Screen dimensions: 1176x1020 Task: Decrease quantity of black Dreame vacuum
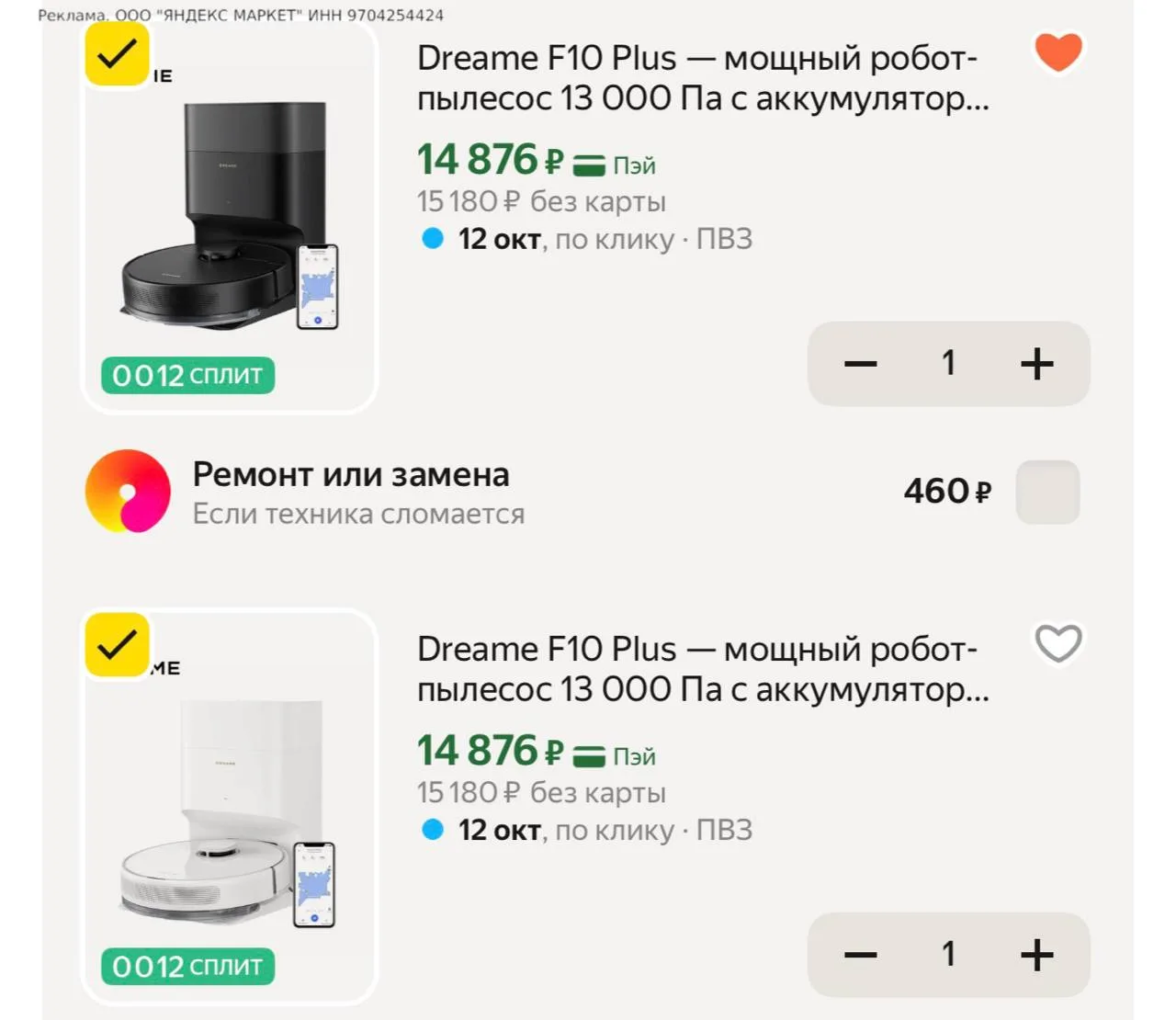(861, 364)
